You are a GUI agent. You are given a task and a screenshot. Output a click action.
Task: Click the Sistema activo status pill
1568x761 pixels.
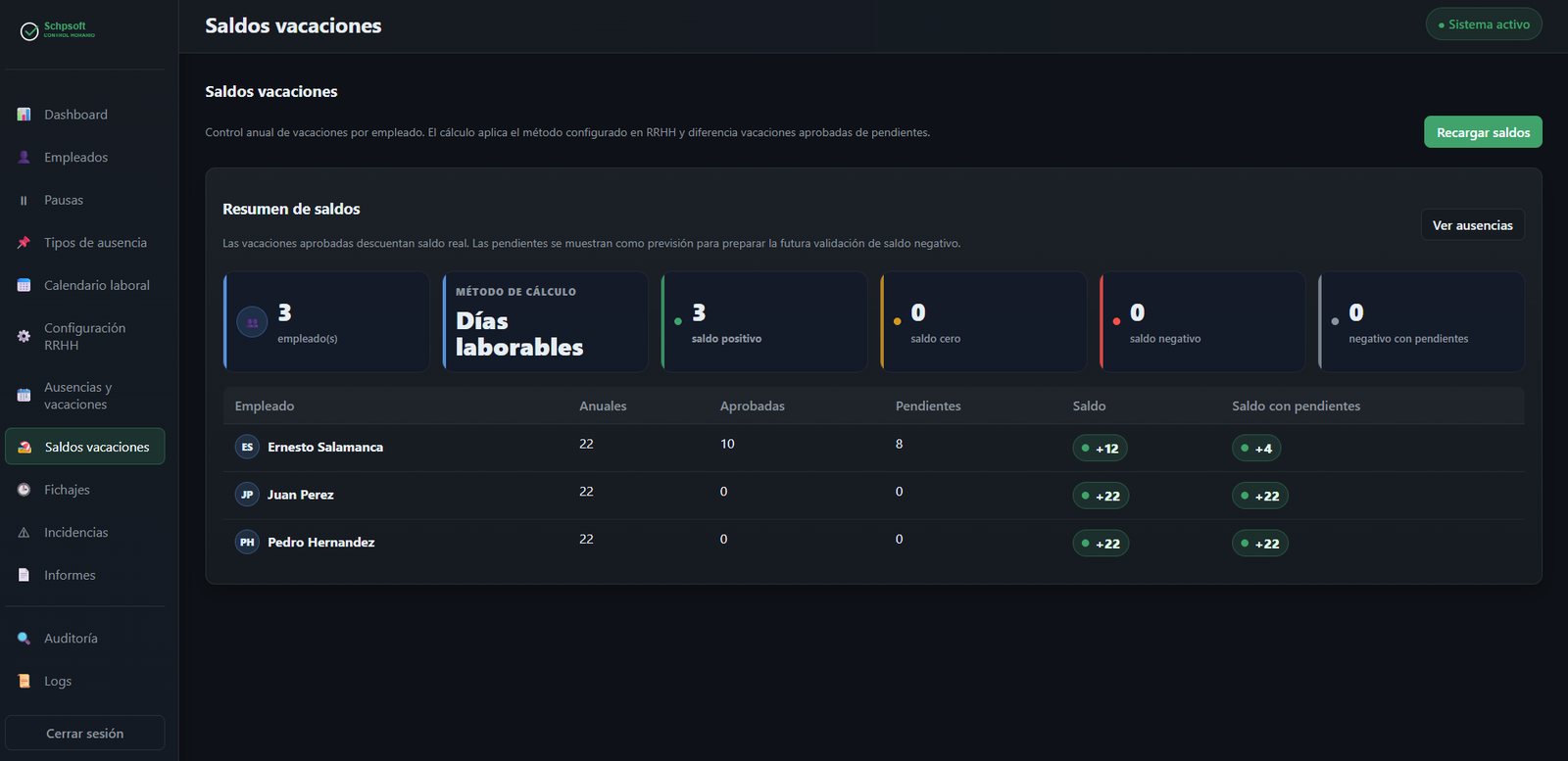(1484, 24)
